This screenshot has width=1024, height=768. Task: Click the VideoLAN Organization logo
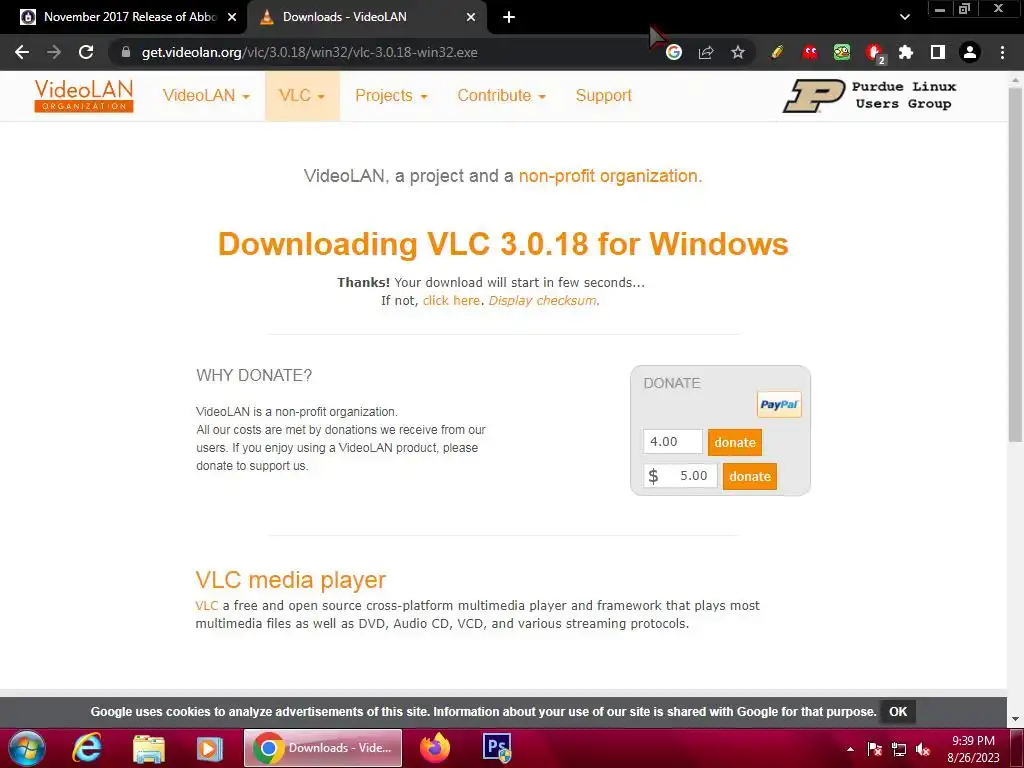click(x=84, y=96)
